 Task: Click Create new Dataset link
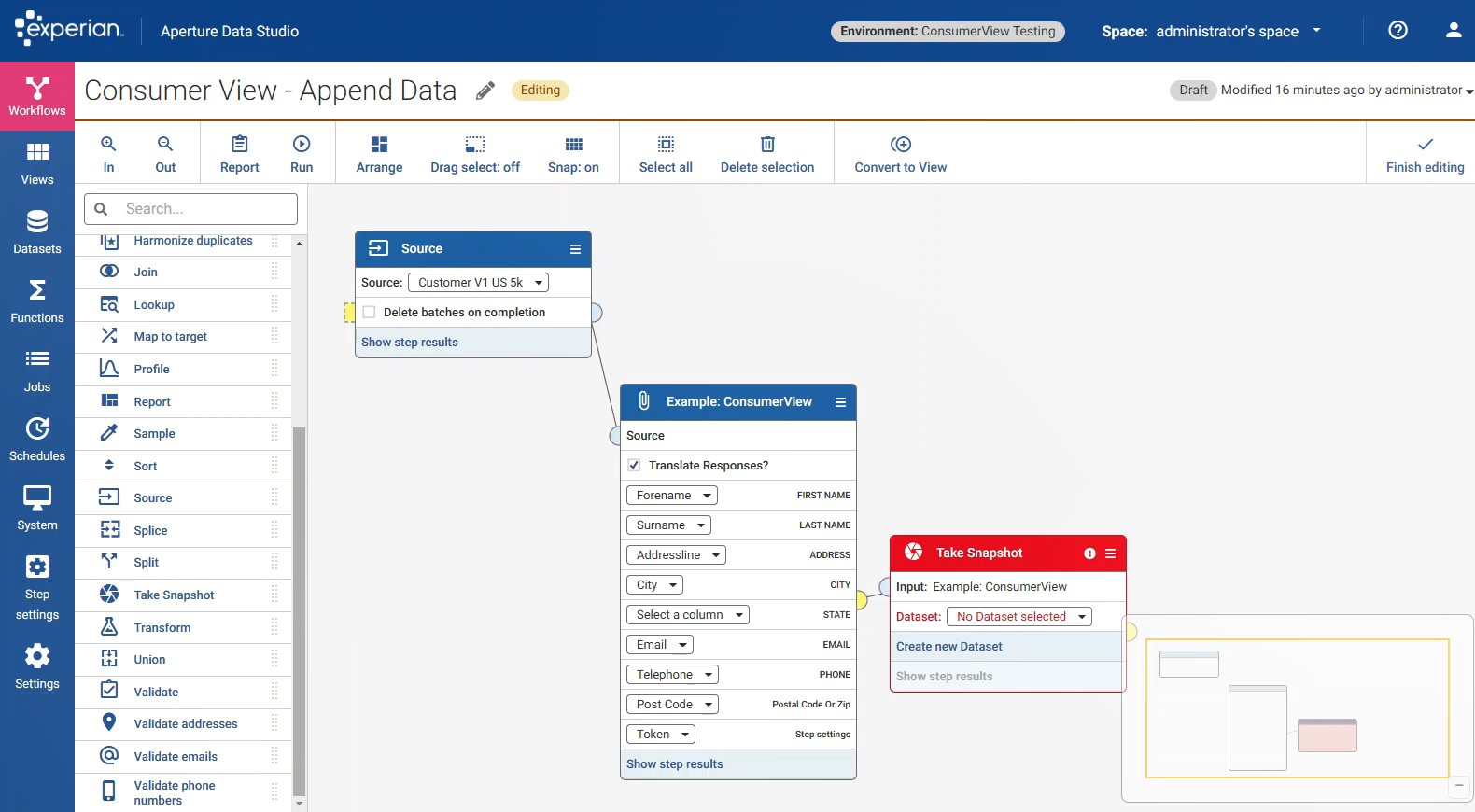pyautogui.click(x=948, y=647)
